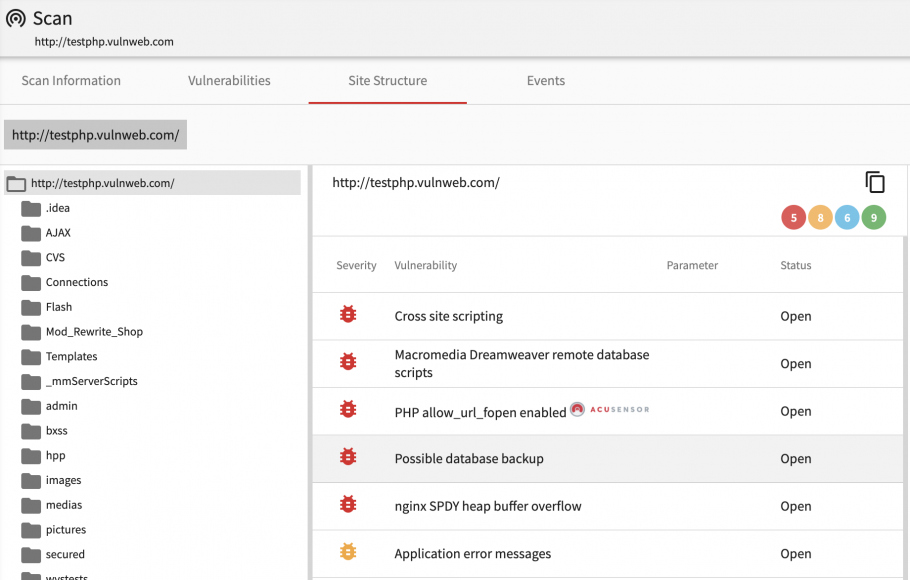This screenshot has width=910, height=580.
Task: Click the AcuSensor logo icon
Action: click(577, 409)
